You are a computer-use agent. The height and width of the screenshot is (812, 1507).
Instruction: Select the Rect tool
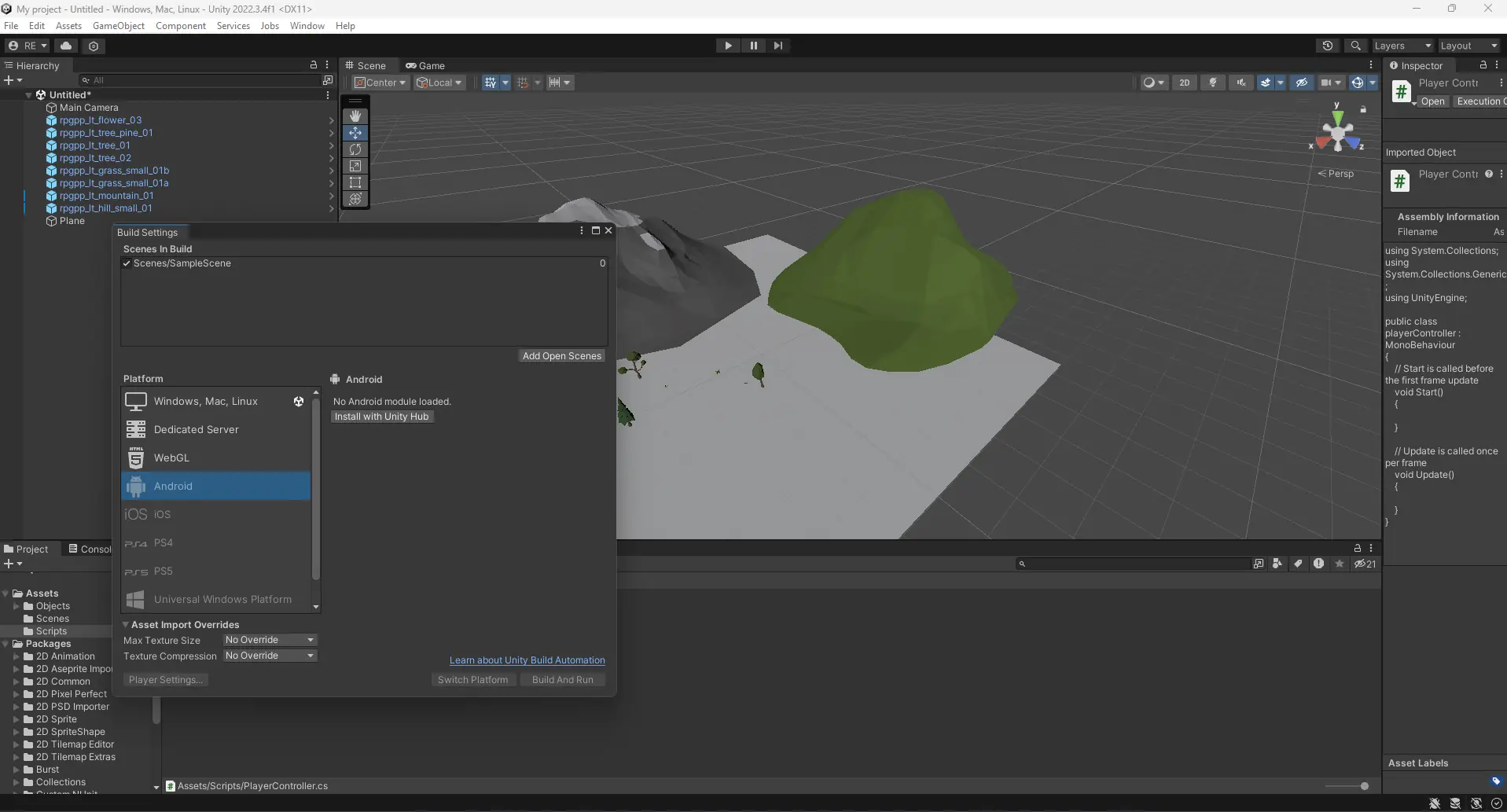pyautogui.click(x=355, y=182)
